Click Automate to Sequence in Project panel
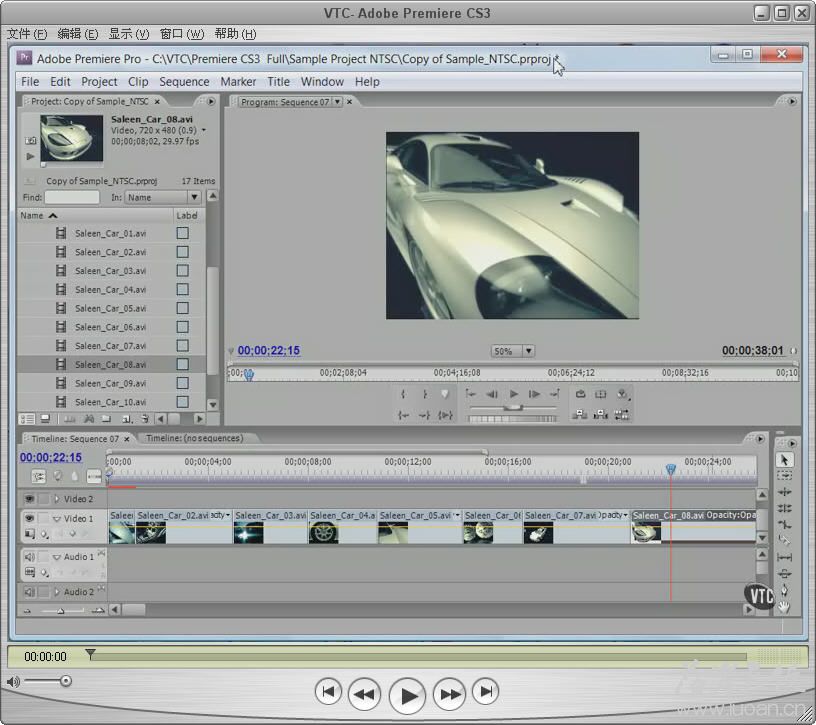816x725 pixels. coord(70,418)
